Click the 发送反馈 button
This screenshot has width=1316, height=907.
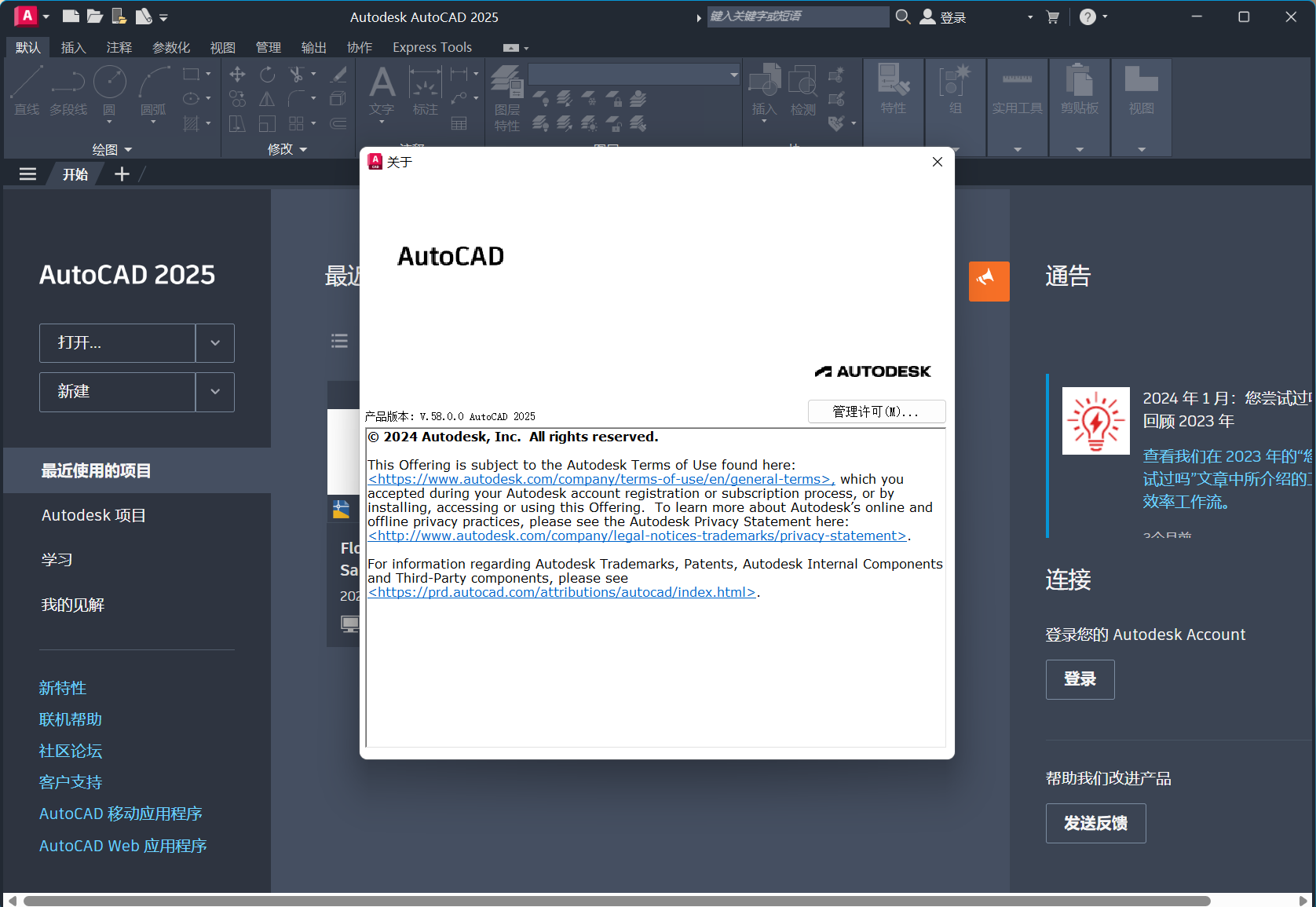[1095, 823]
